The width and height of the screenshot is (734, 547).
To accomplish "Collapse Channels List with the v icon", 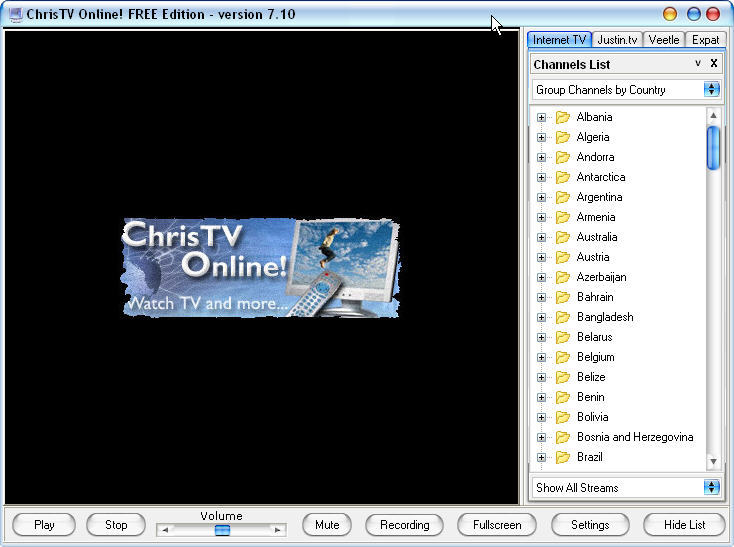I will click(698, 63).
